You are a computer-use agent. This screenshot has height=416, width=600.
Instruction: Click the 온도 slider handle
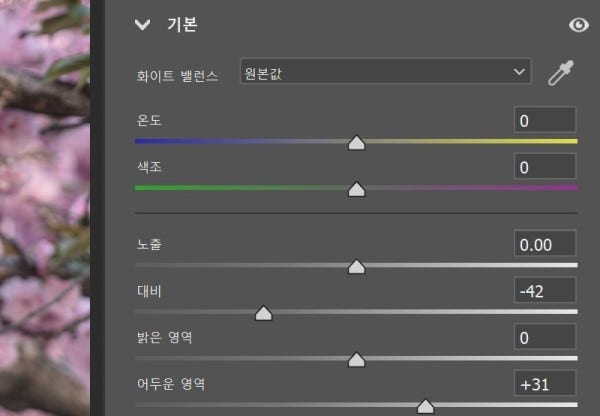(356, 143)
